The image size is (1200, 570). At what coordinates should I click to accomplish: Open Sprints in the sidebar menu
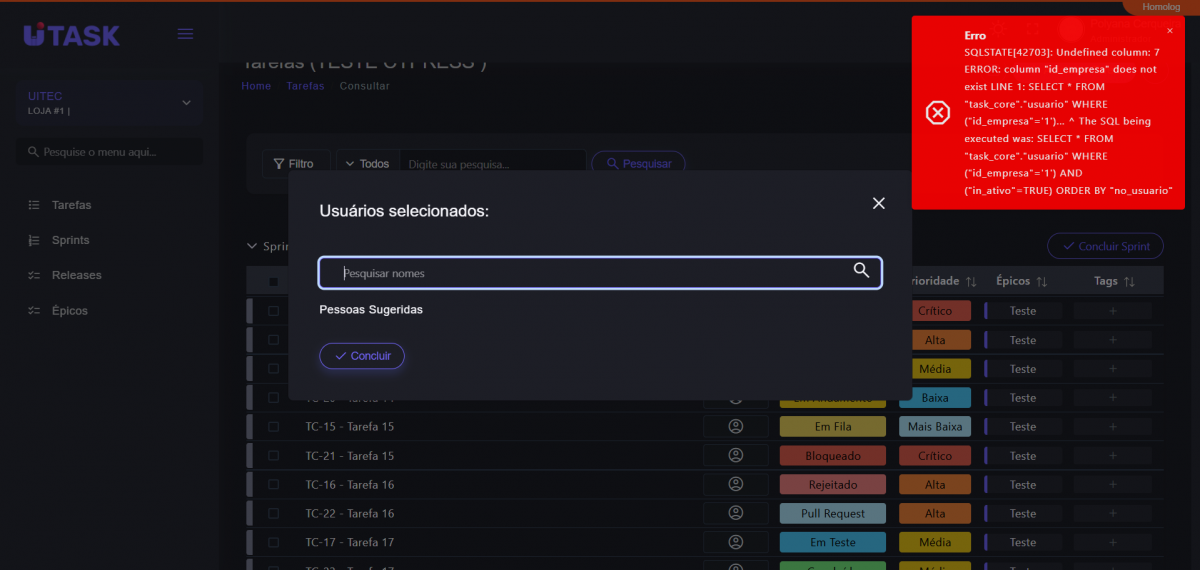point(70,240)
